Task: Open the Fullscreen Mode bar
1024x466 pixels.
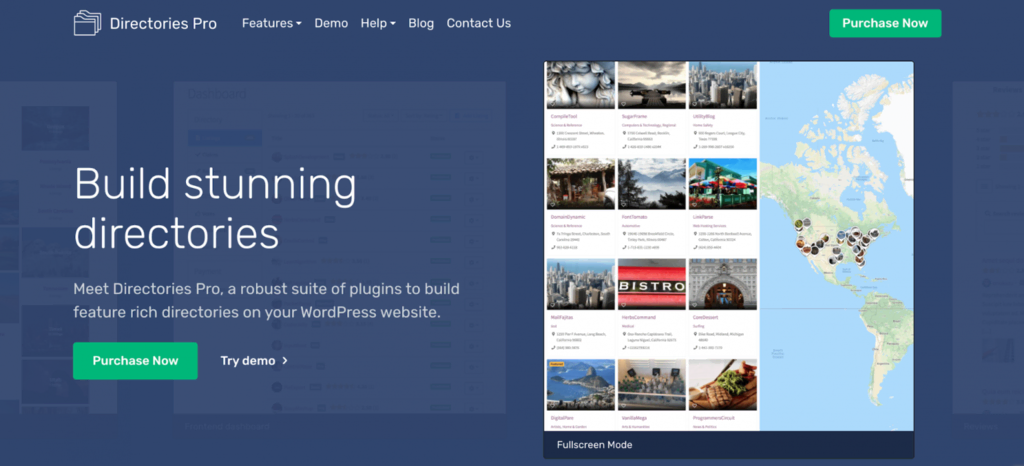Action: (x=728, y=445)
